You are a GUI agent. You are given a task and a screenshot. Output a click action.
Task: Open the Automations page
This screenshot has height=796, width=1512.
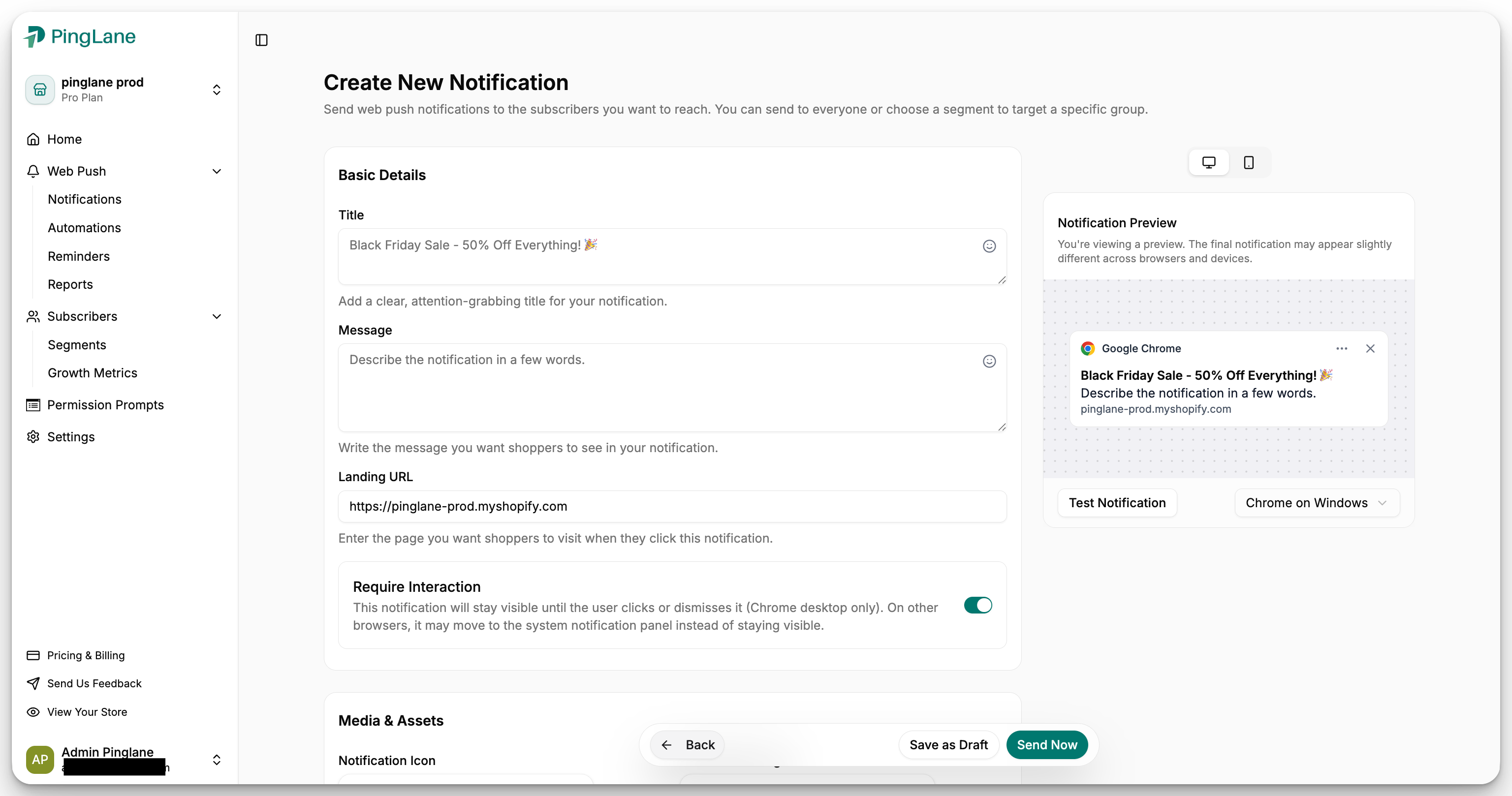(x=85, y=228)
